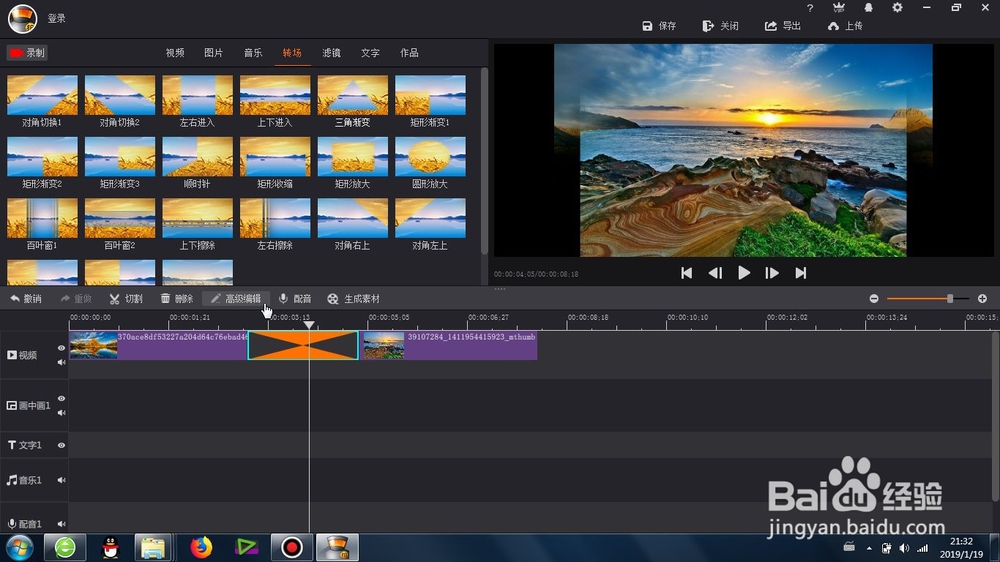The image size is (1000, 562).
Task: Select the 左右进入 transition thumbnail
Action: 198,95
